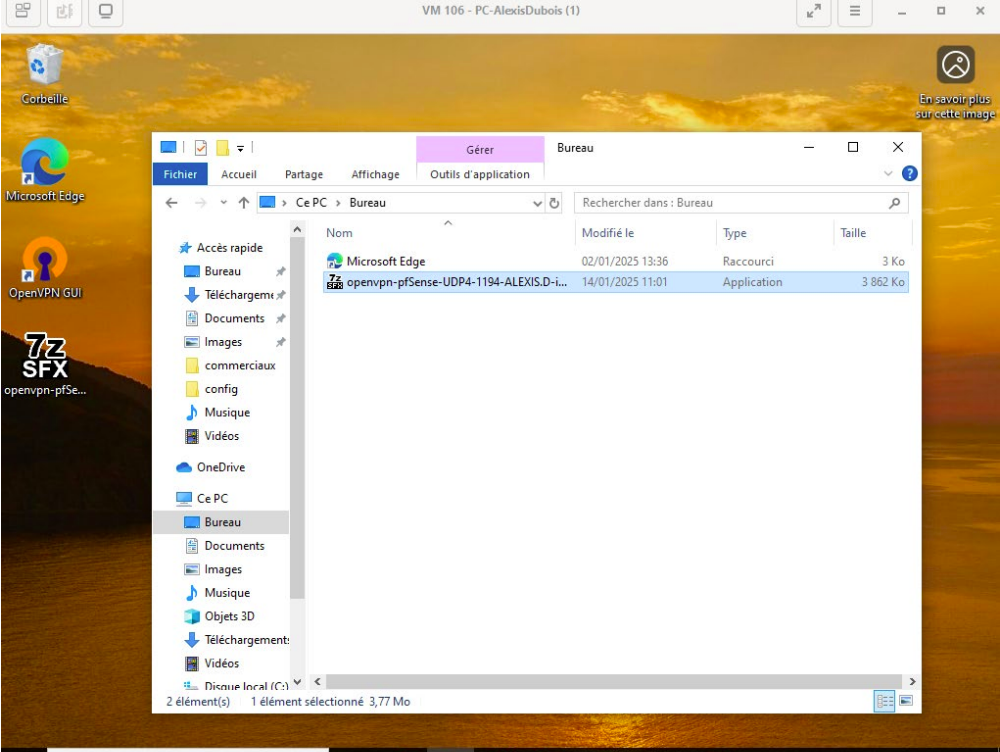The width and height of the screenshot is (1000, 752).
Task: Click the New folder quick access toolbar icon
Action: [222, 148]
